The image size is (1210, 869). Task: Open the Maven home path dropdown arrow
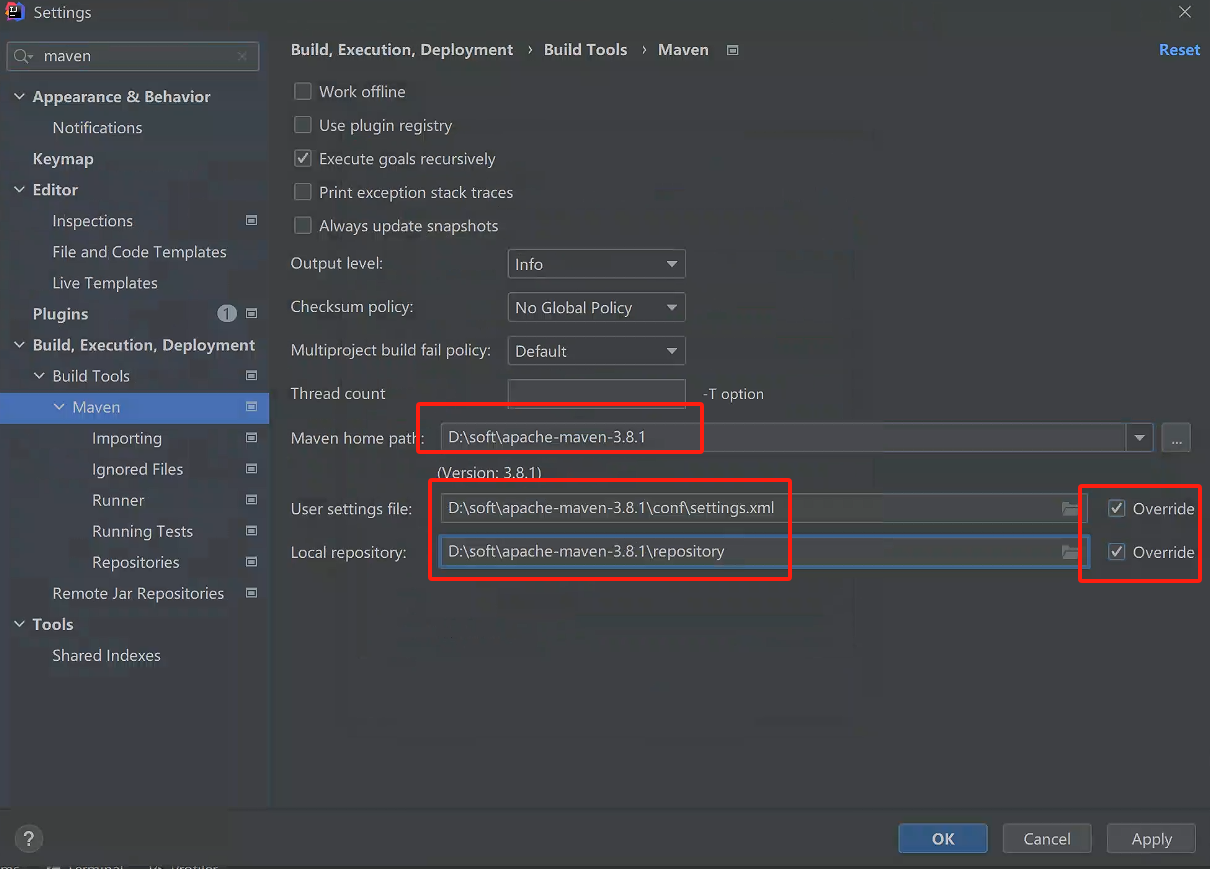click(1140, 438)
